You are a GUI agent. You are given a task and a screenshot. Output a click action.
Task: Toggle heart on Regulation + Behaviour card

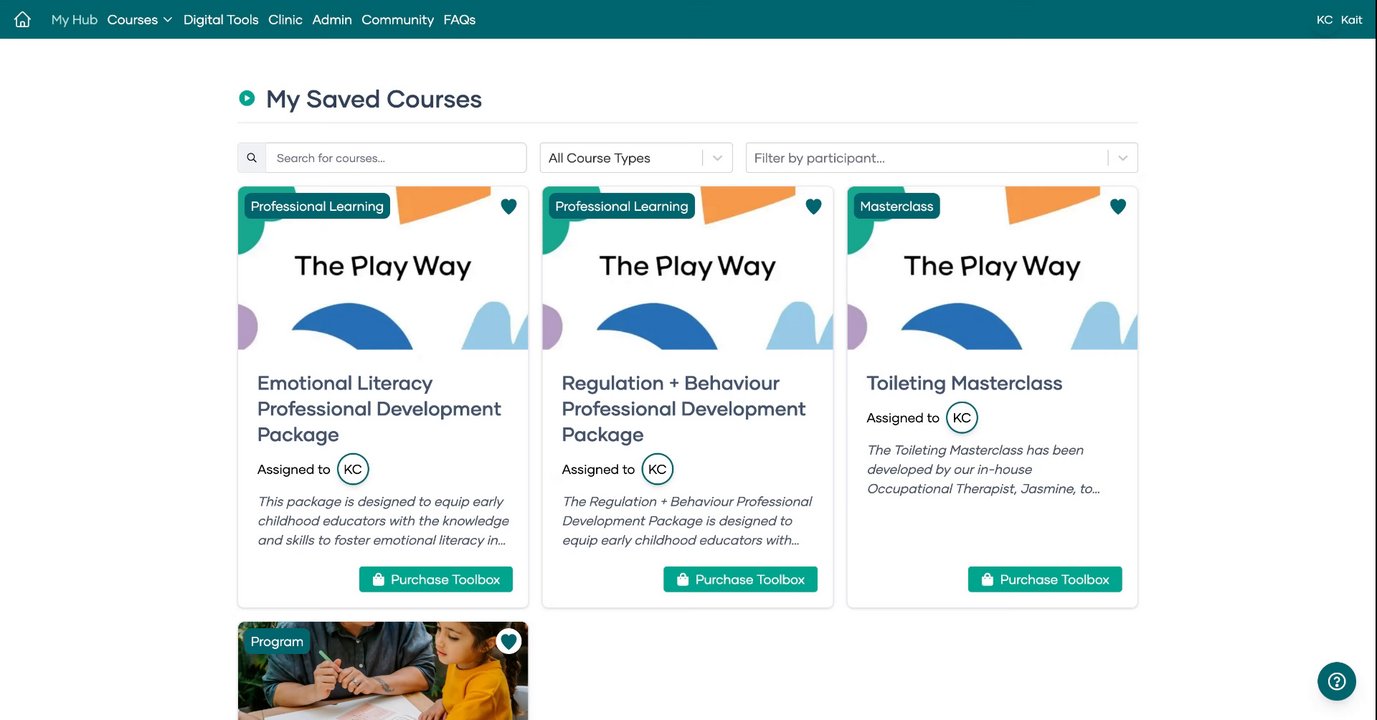coord(813,206)
